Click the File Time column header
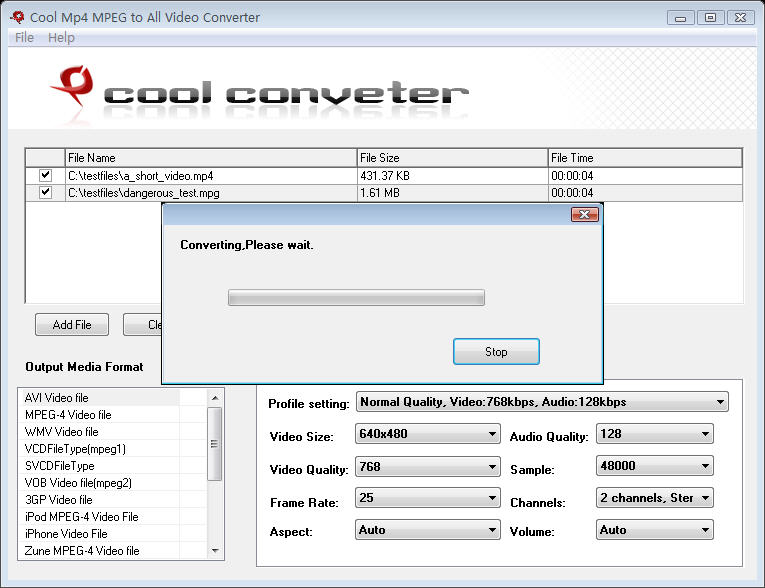765x588 pixels. (645, 158)
